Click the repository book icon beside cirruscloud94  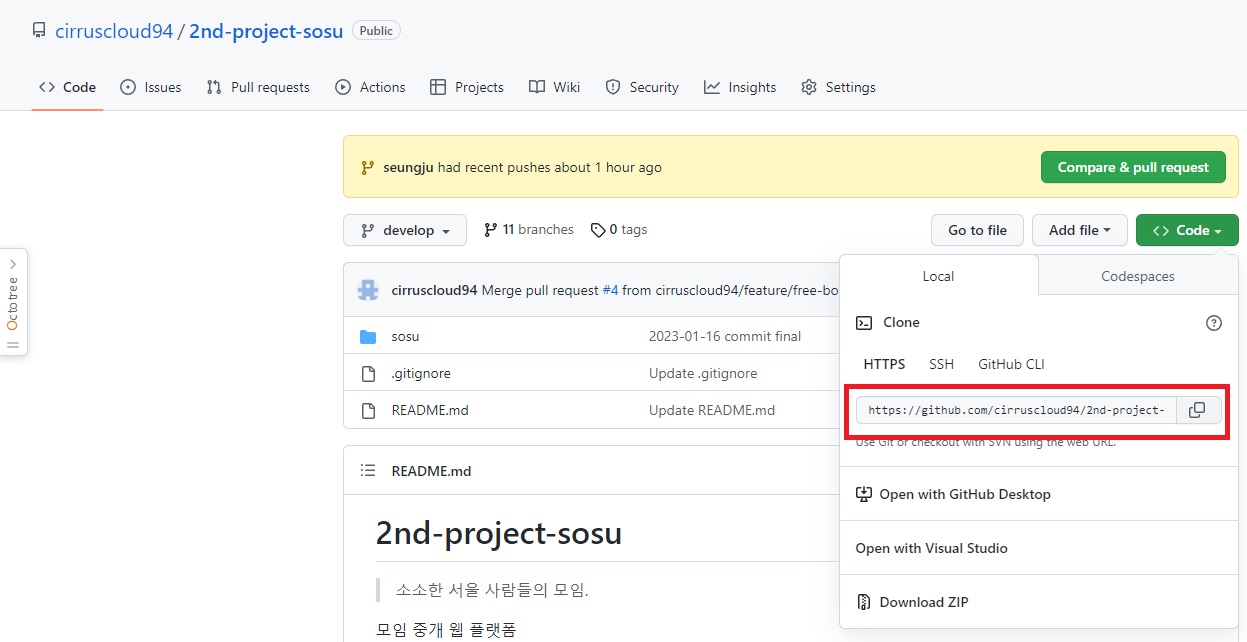[39, 31]
